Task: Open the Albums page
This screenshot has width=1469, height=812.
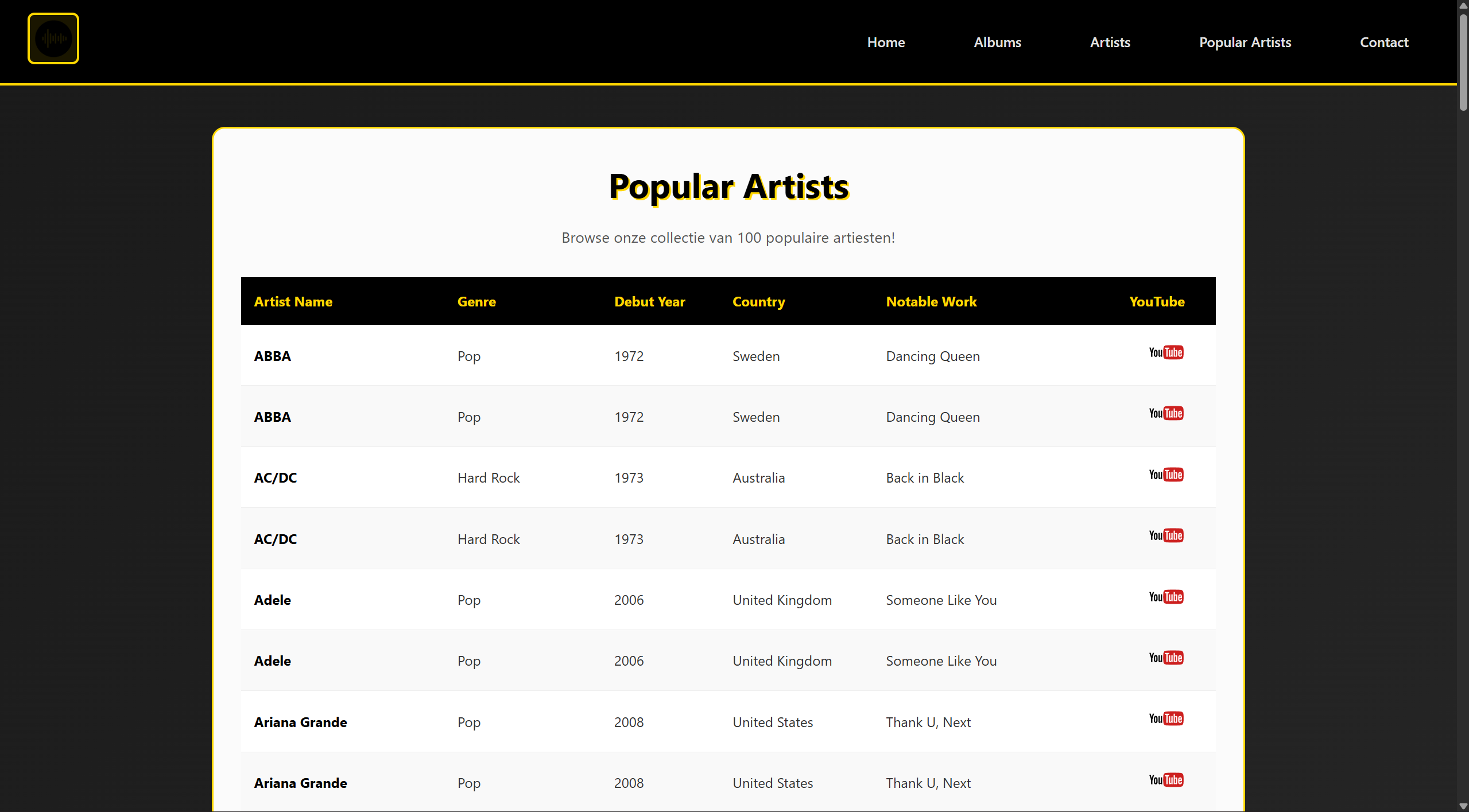Action: pyautogui.click(x=997, y=42)
